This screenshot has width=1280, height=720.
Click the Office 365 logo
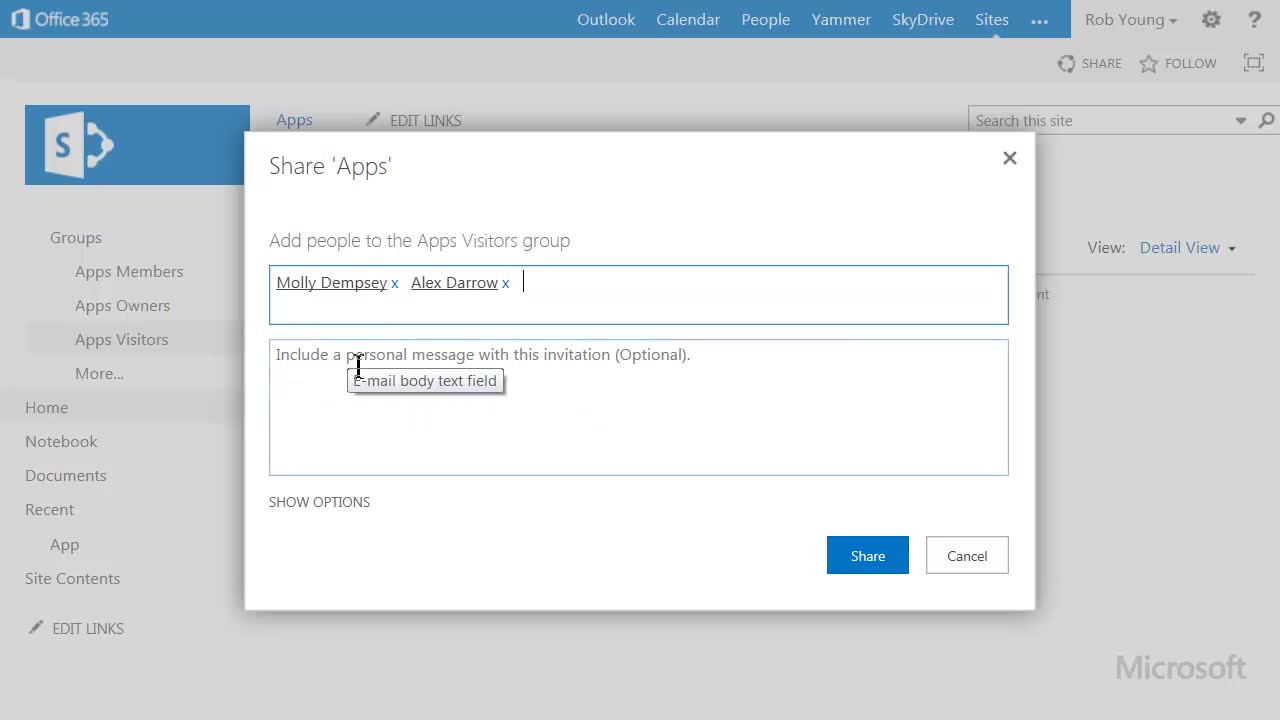coord(59,19)
